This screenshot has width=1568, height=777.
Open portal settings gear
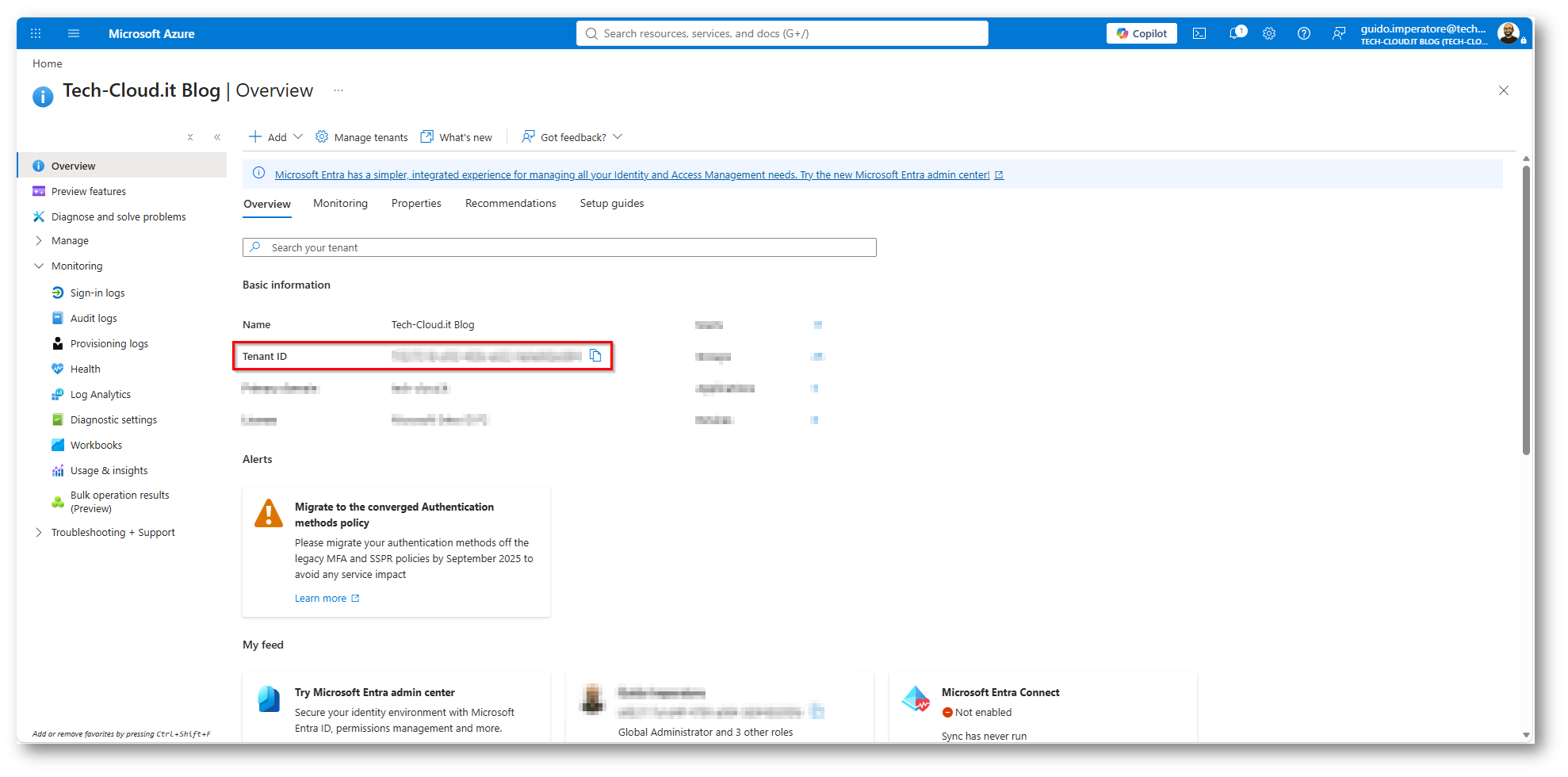pos(1269,33)
